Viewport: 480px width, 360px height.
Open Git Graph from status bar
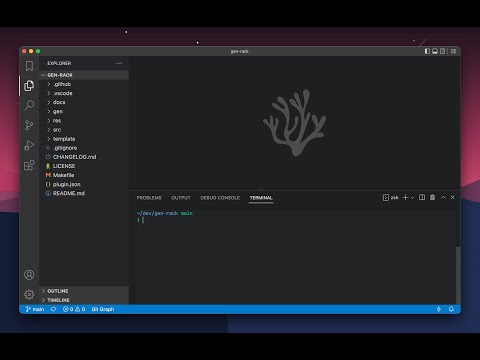103,309
